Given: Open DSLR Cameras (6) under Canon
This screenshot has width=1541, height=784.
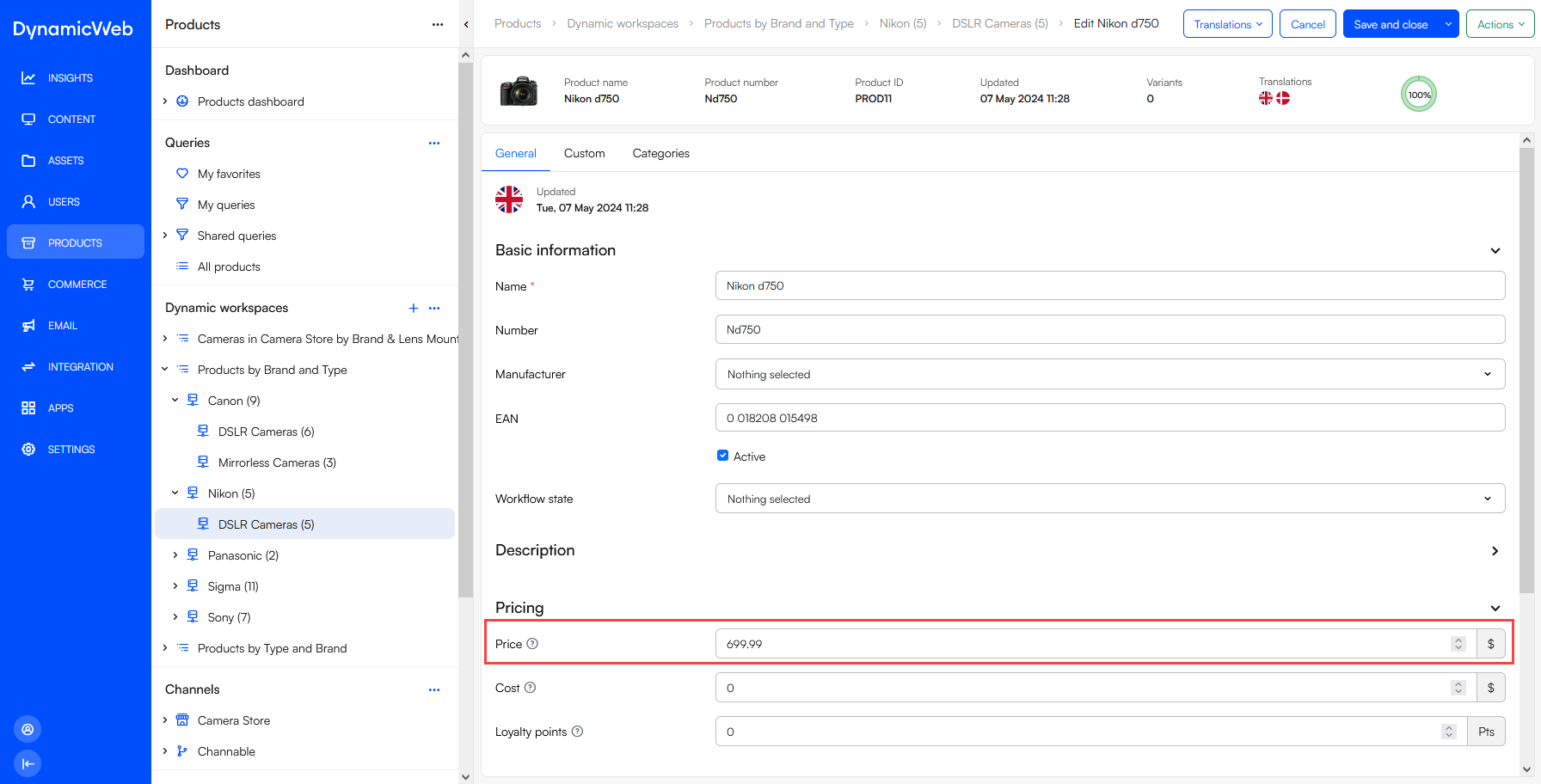Looking at the screenshot, I should 266,432.
